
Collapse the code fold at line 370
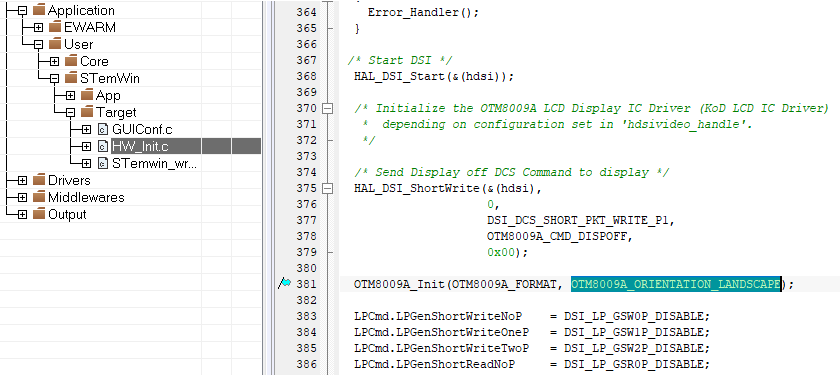327,109
